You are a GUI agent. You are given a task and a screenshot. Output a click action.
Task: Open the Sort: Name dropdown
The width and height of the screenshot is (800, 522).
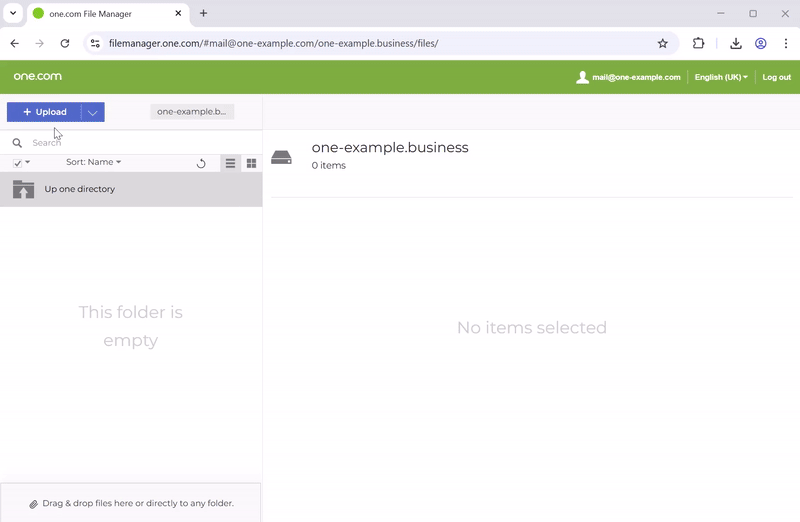93,162
